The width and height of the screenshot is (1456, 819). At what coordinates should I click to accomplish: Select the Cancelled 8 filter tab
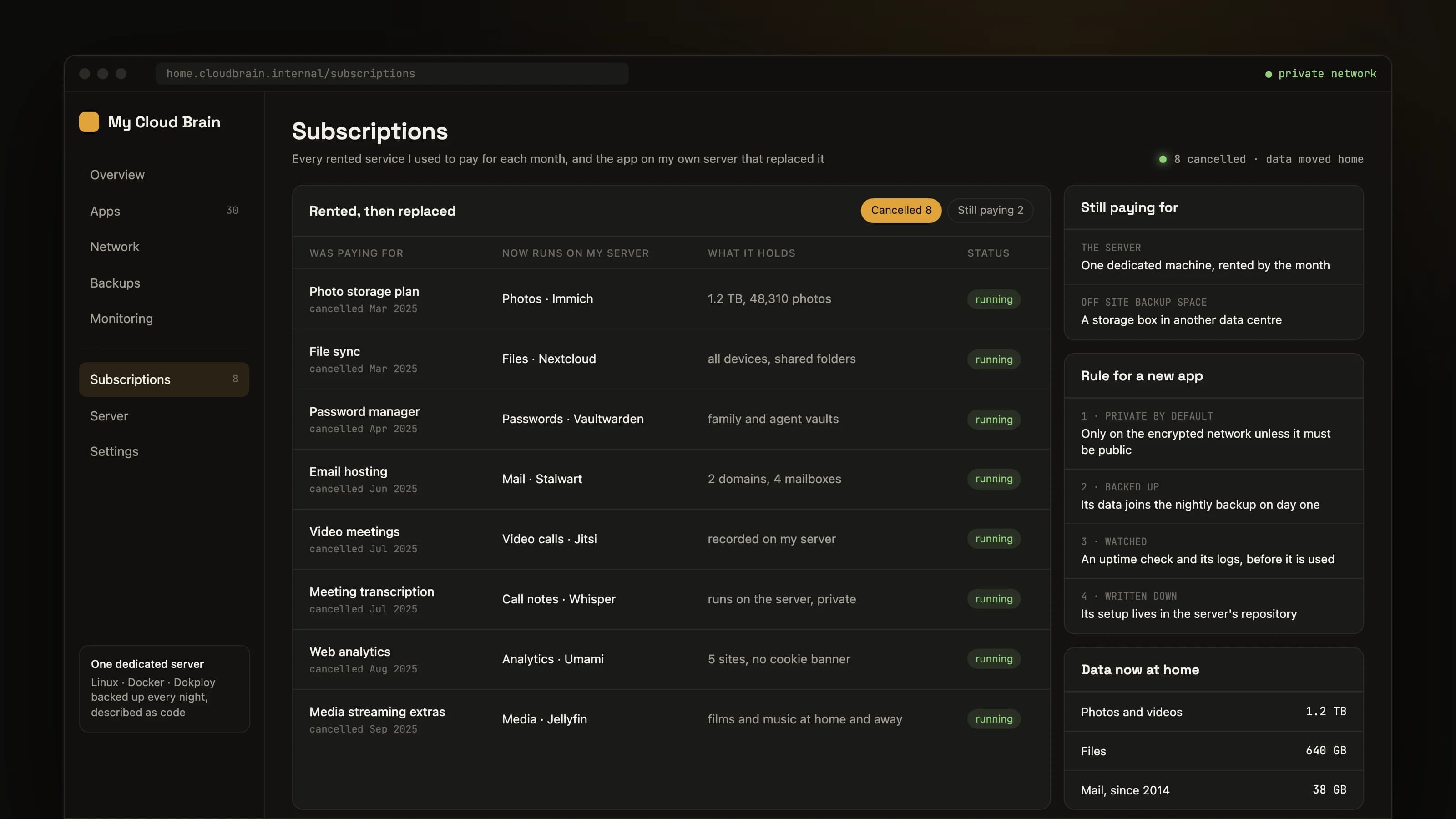coord(901,210)
